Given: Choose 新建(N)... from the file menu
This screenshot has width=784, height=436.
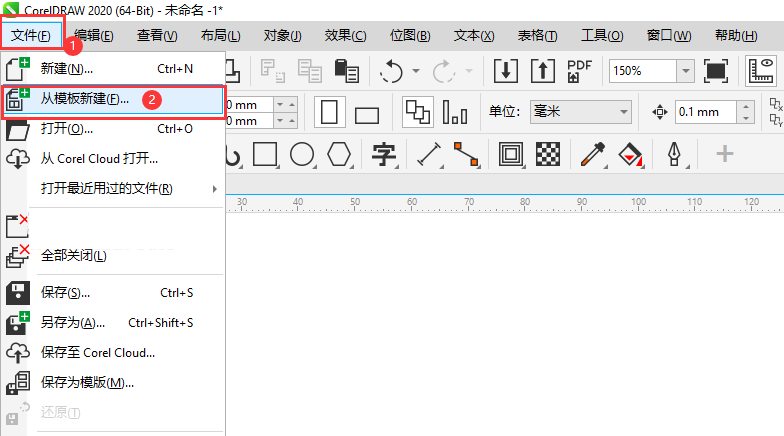Looking at the screenshot, I should 113,69.
